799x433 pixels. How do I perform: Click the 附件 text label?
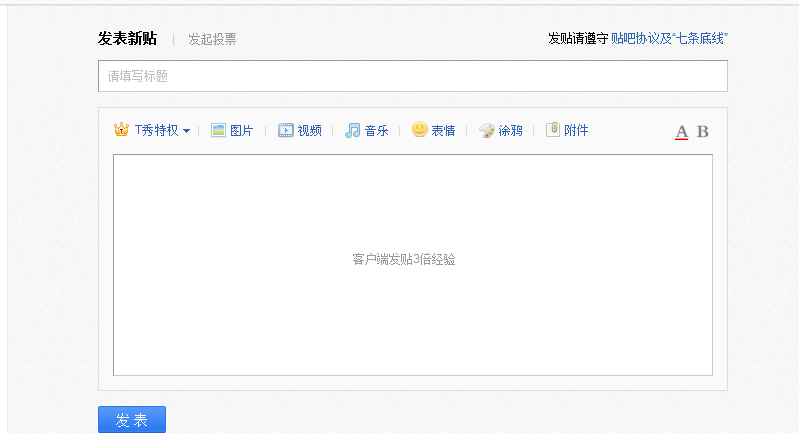576,131
